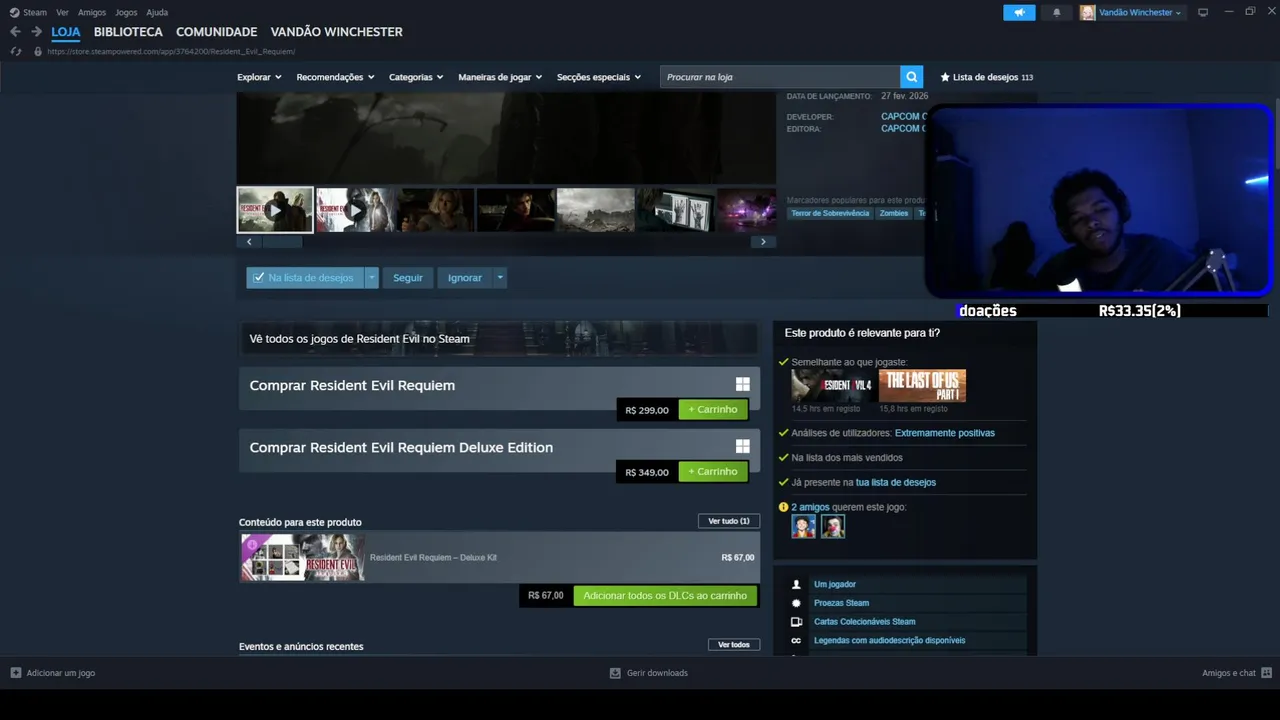Reload the page with the refresh icon
This screenshot has height=720, width=1280.
[x=16, y=51]
